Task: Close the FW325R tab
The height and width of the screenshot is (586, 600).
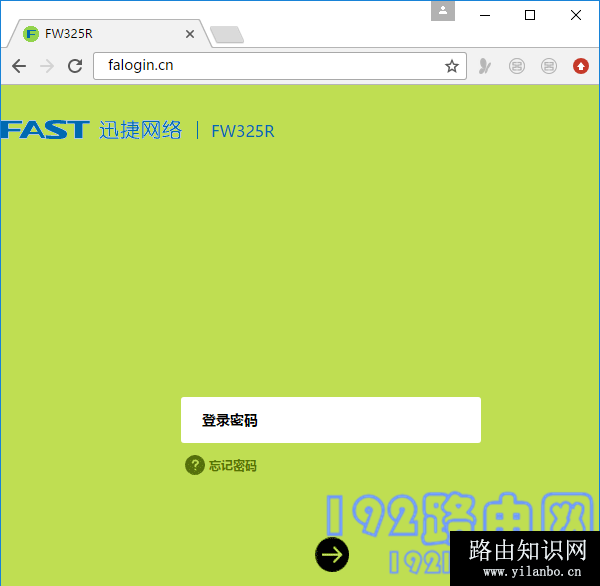Action: pyautogui.click(x=190, y=34)
